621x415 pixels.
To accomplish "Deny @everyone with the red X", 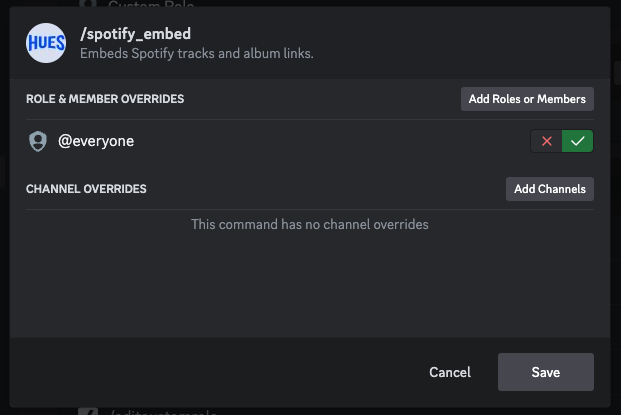I will point(546,142).
